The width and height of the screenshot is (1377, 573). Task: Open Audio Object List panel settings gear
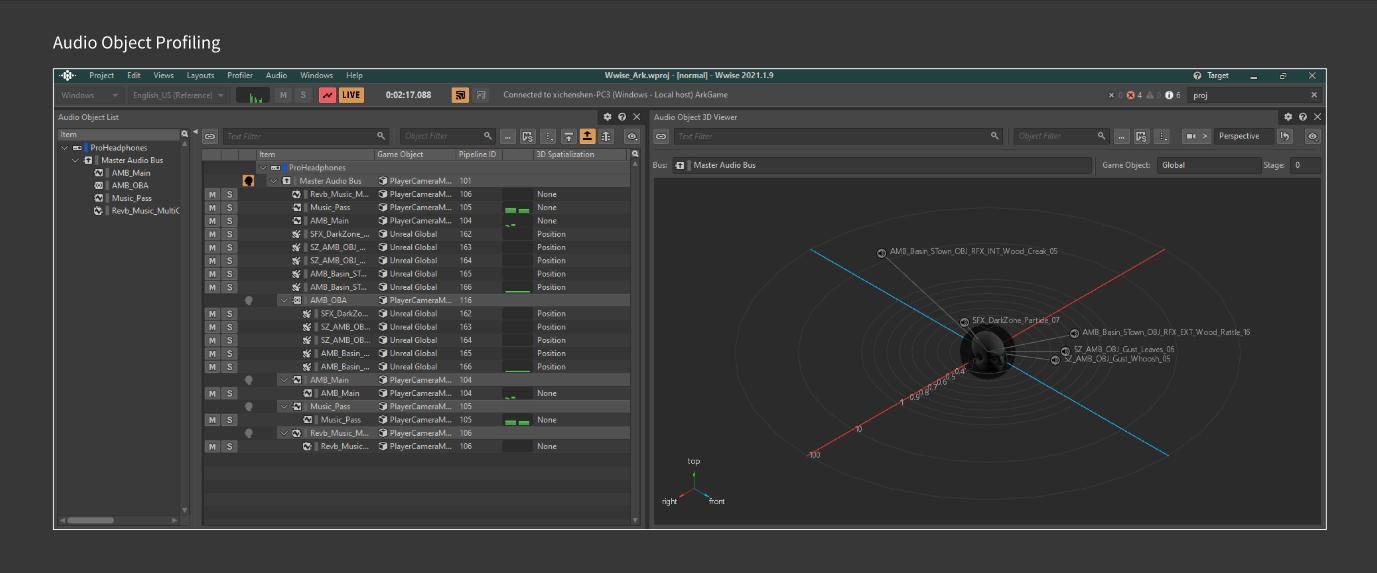coord(608,117)
